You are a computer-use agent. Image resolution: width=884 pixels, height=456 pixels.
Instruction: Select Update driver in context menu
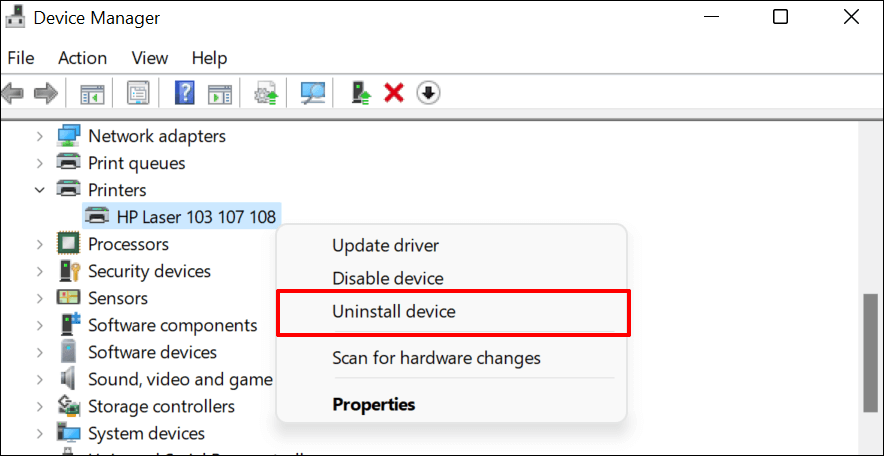tap(385, 245)
